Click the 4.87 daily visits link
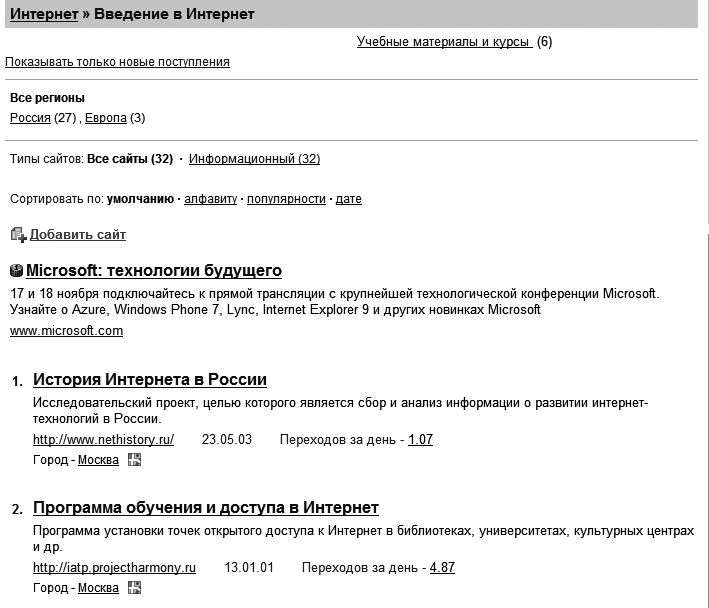709x608 pixels. pyautogui.click(x=442, y=567)
